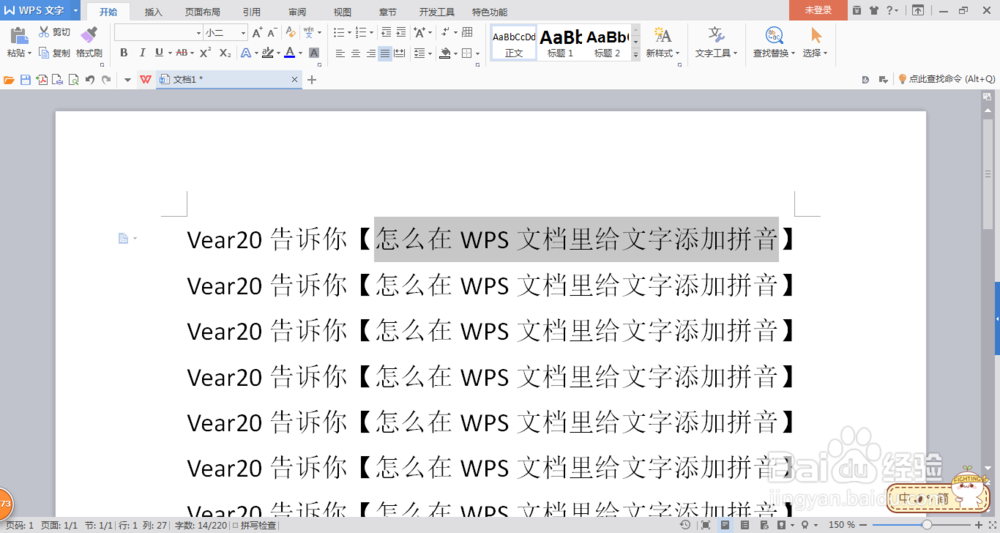The image size is (1000, 533).
Task: Open the 开发工具 (Developer) tab
Action: point(436,11)
